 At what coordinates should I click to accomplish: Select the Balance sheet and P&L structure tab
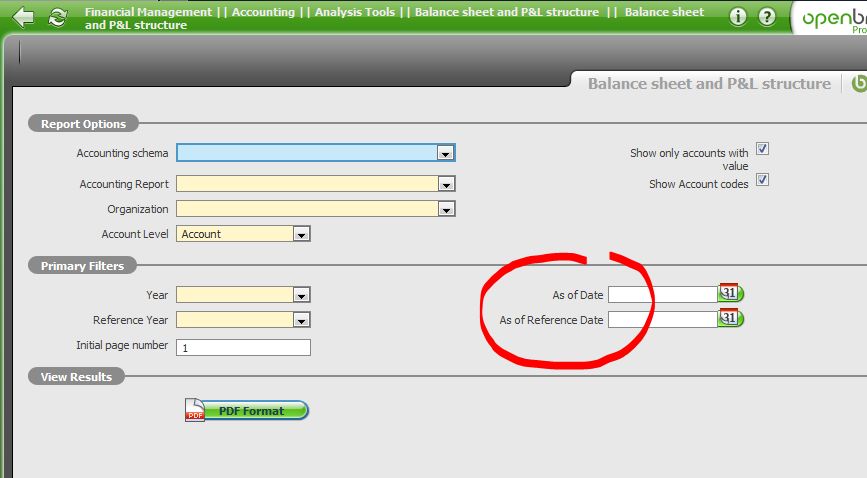click(709, 84)
